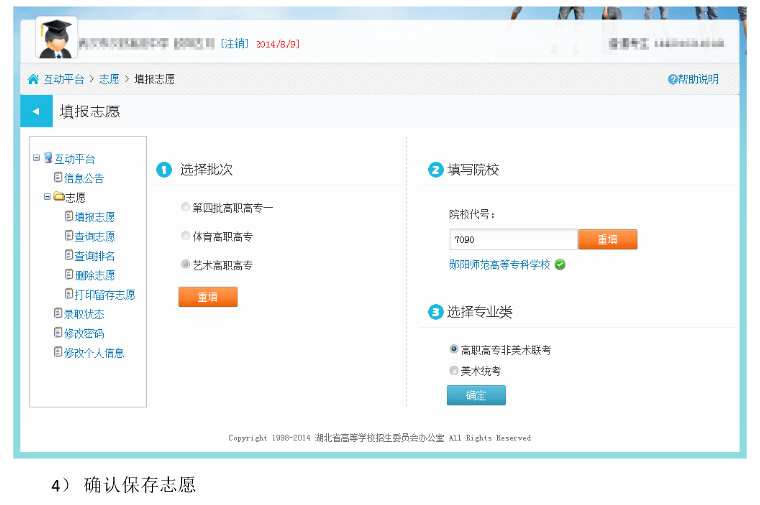Click the blue back arrow beside 填报志愿
This screenshot has width=760, height=505.
tap(36, 111)
